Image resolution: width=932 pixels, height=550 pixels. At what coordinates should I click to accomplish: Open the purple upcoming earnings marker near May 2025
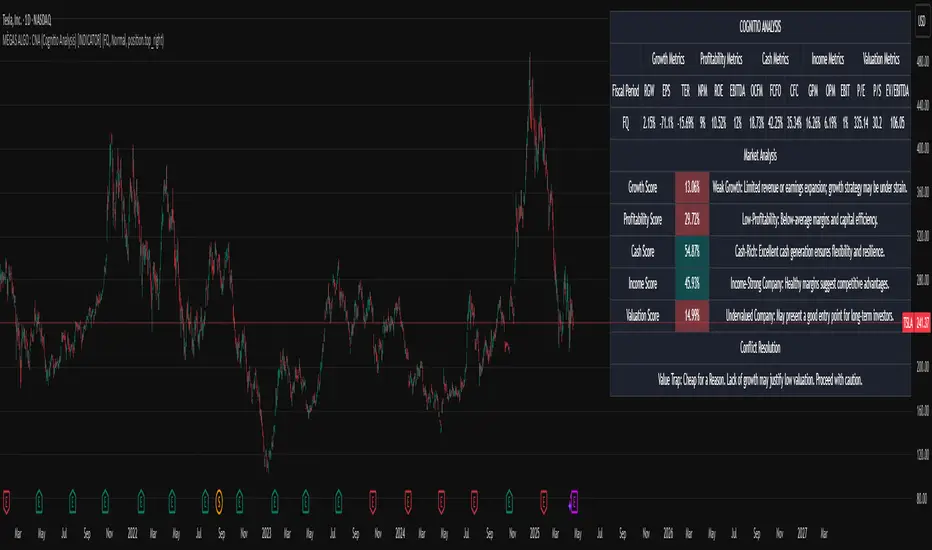[x=574, y=501]
